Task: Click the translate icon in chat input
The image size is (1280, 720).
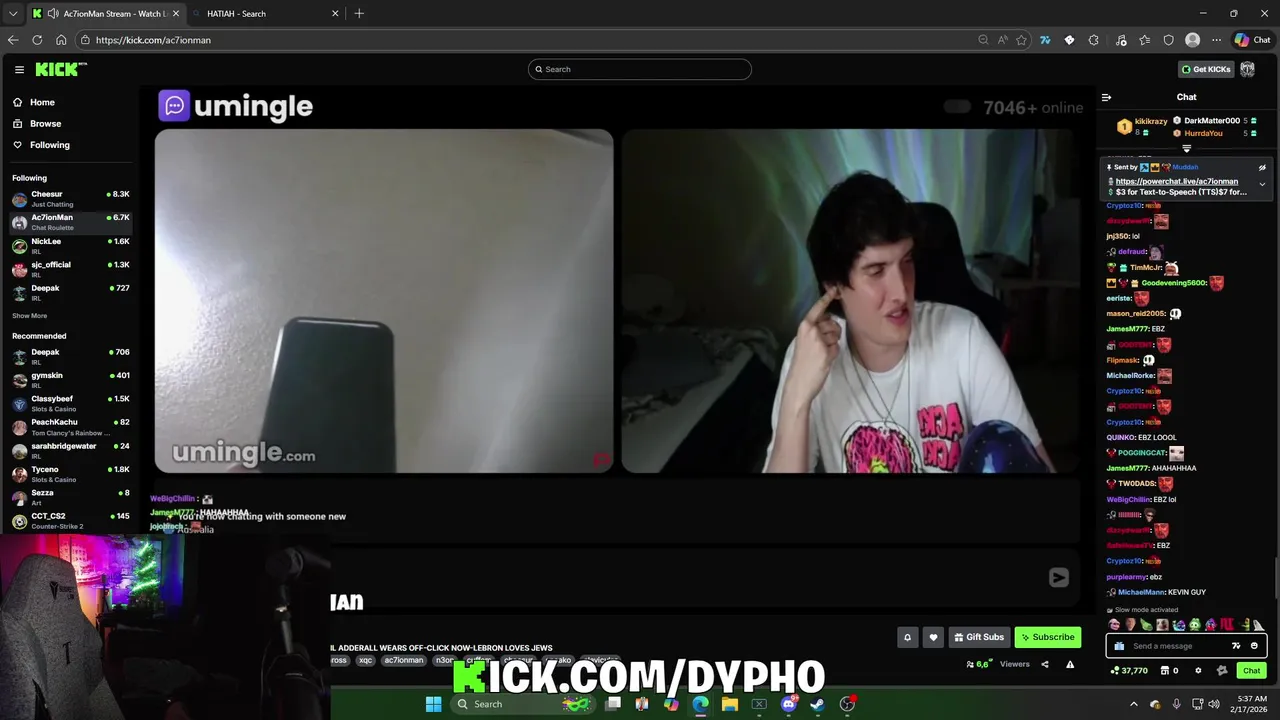Action: (x=1236, y=646)
